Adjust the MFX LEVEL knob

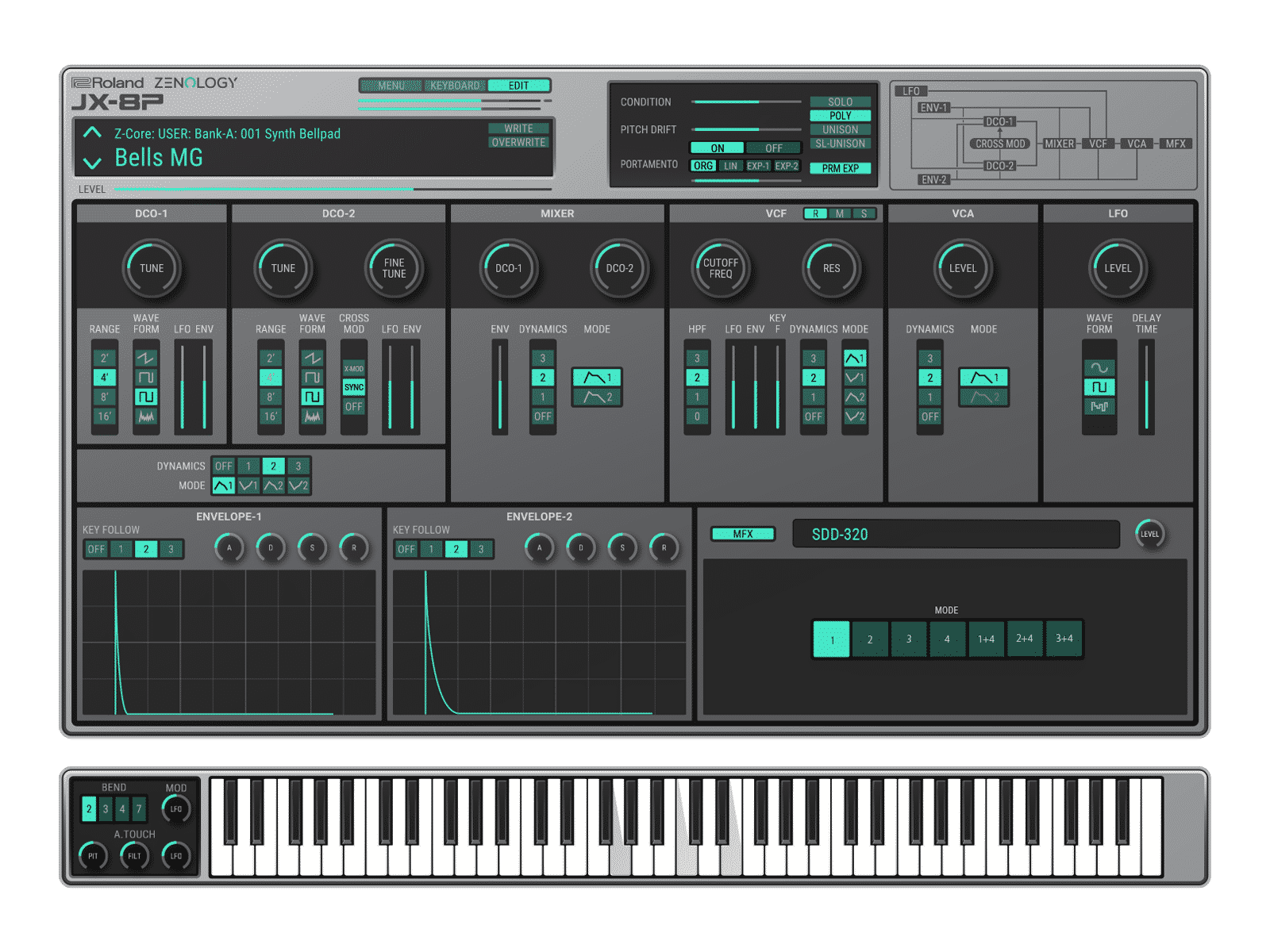click(1149, 534)
